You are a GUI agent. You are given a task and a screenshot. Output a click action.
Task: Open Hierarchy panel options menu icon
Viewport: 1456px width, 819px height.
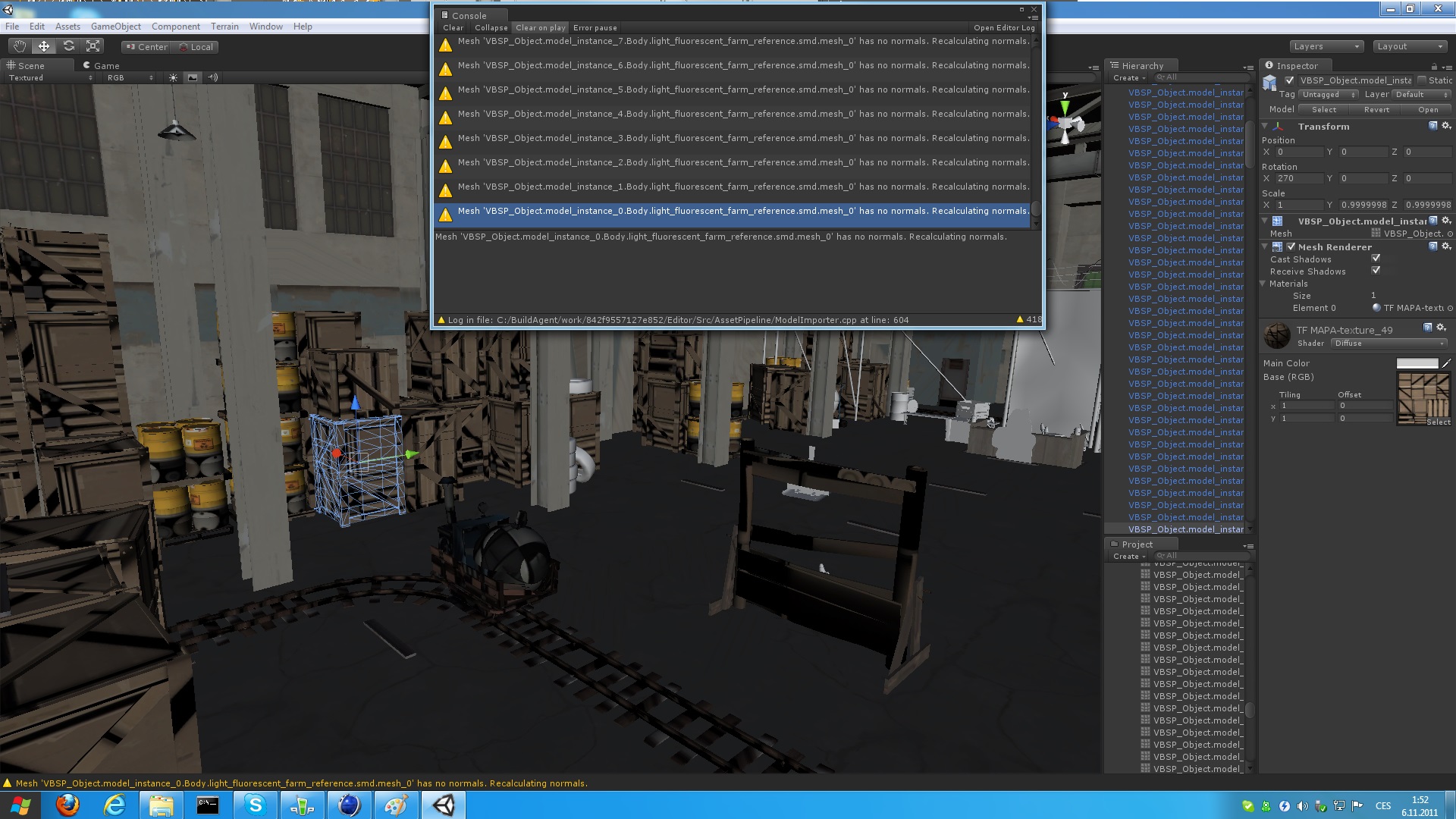click(x=1248, y=67)
